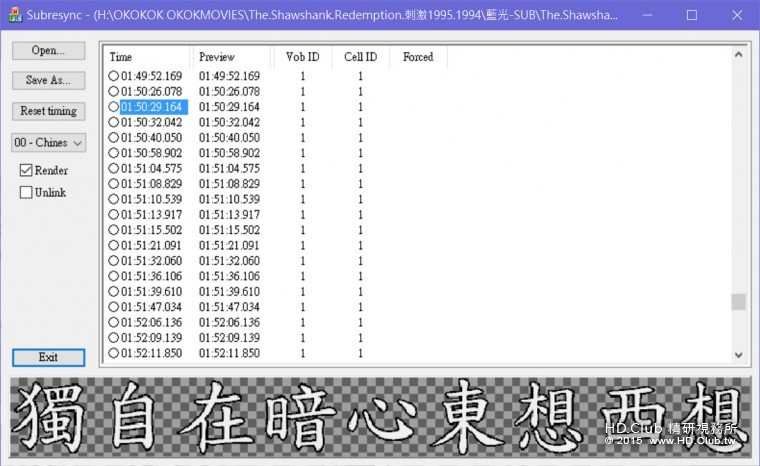This screenshot has width=760, height=466.
Task: Click the vertical scrollbar thumb
Action: pyautogui.click(x=738, y=302)
